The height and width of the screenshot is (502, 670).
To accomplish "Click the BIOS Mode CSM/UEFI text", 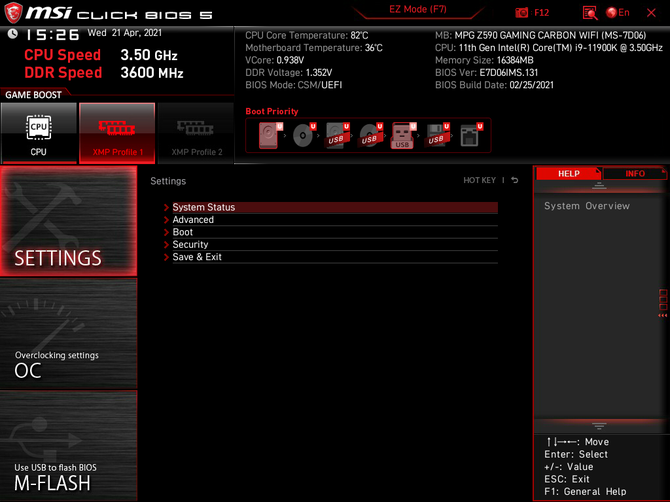I will [294, 85].
